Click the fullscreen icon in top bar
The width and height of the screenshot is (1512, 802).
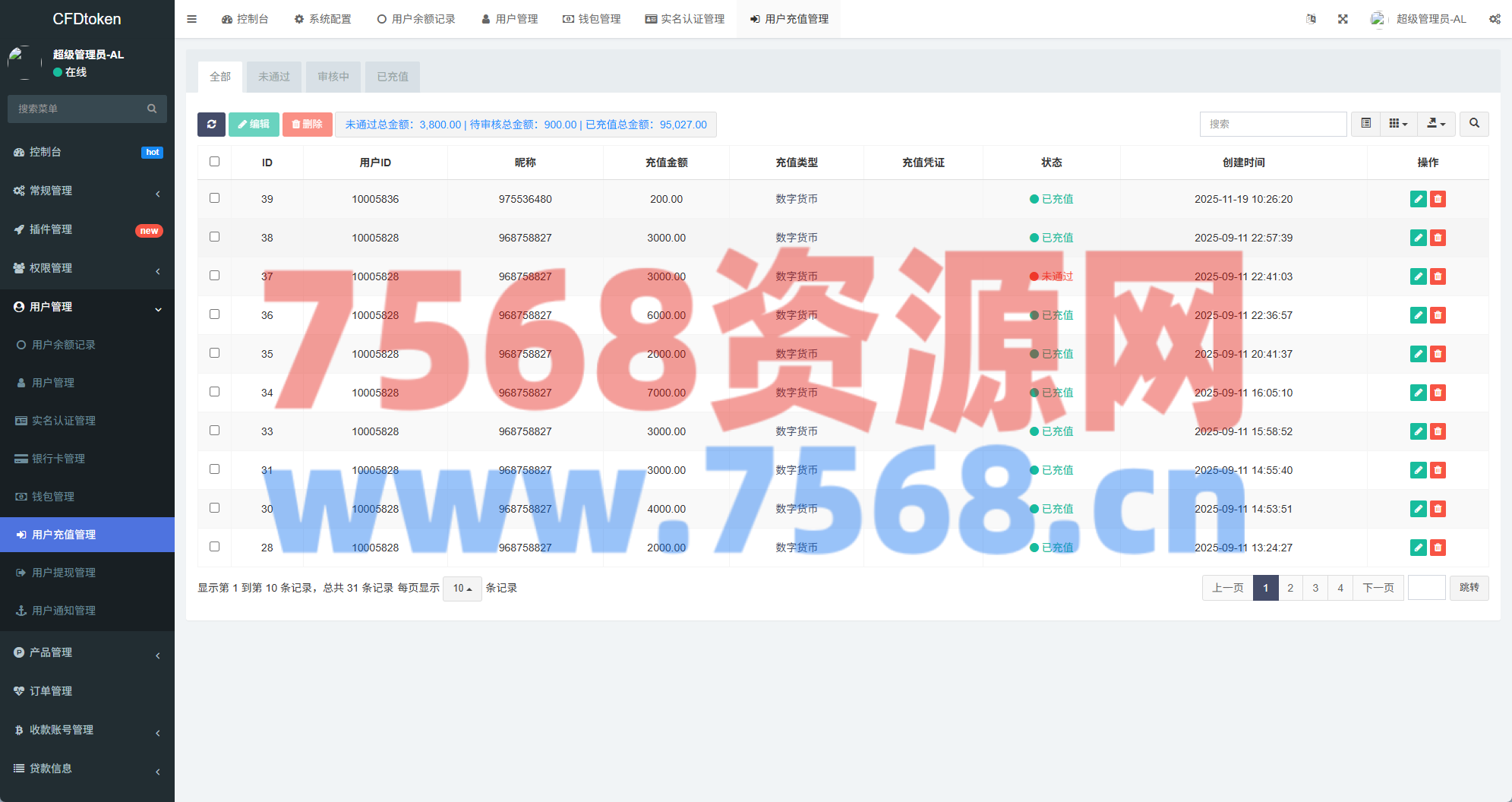pos(1343,19)
